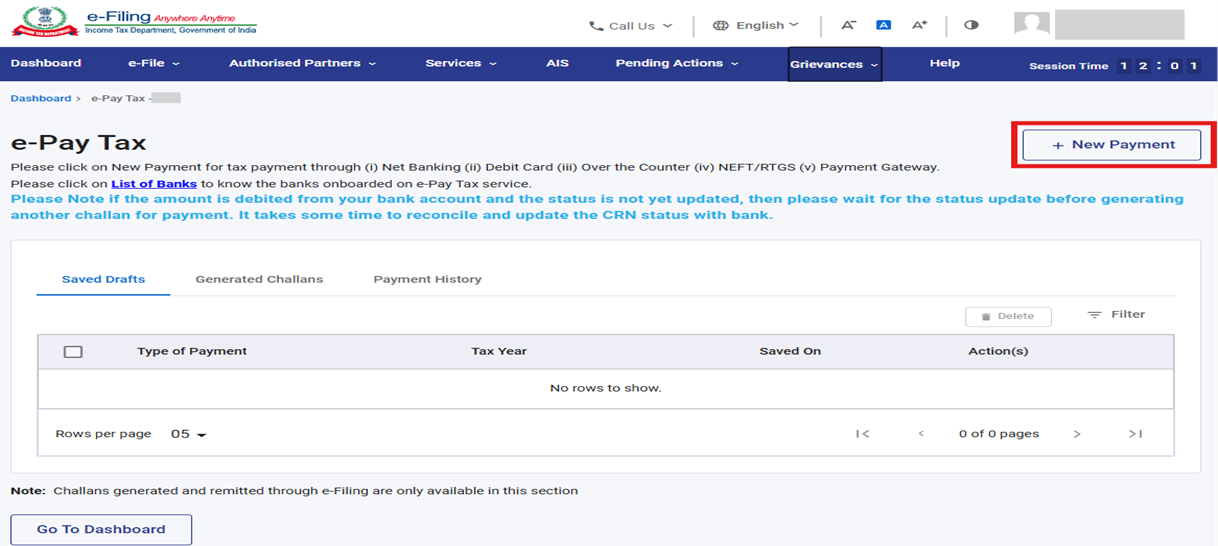Expand the Call Us dropdown
This screenshot has height=546, width=1218.
pyautogui.click(x=630, y=26)
